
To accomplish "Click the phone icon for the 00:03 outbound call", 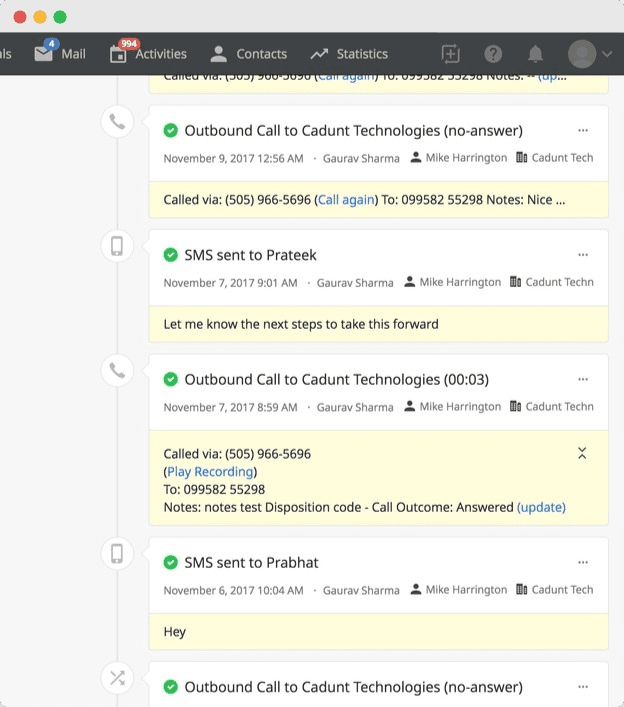I will click(x=117, y=371).
